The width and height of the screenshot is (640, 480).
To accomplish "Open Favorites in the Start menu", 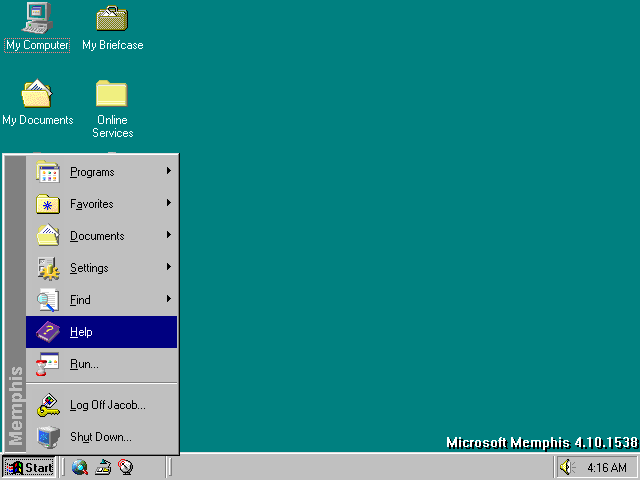I will pyautogui.click(x=102, y=204).
